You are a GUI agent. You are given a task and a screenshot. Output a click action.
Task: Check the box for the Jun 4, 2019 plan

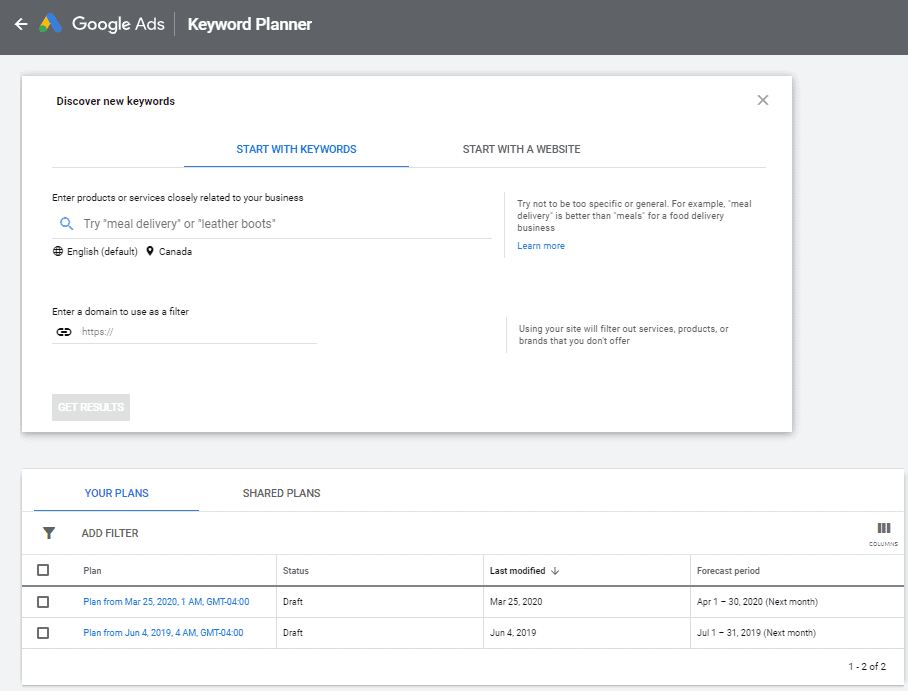coord(43,633)
